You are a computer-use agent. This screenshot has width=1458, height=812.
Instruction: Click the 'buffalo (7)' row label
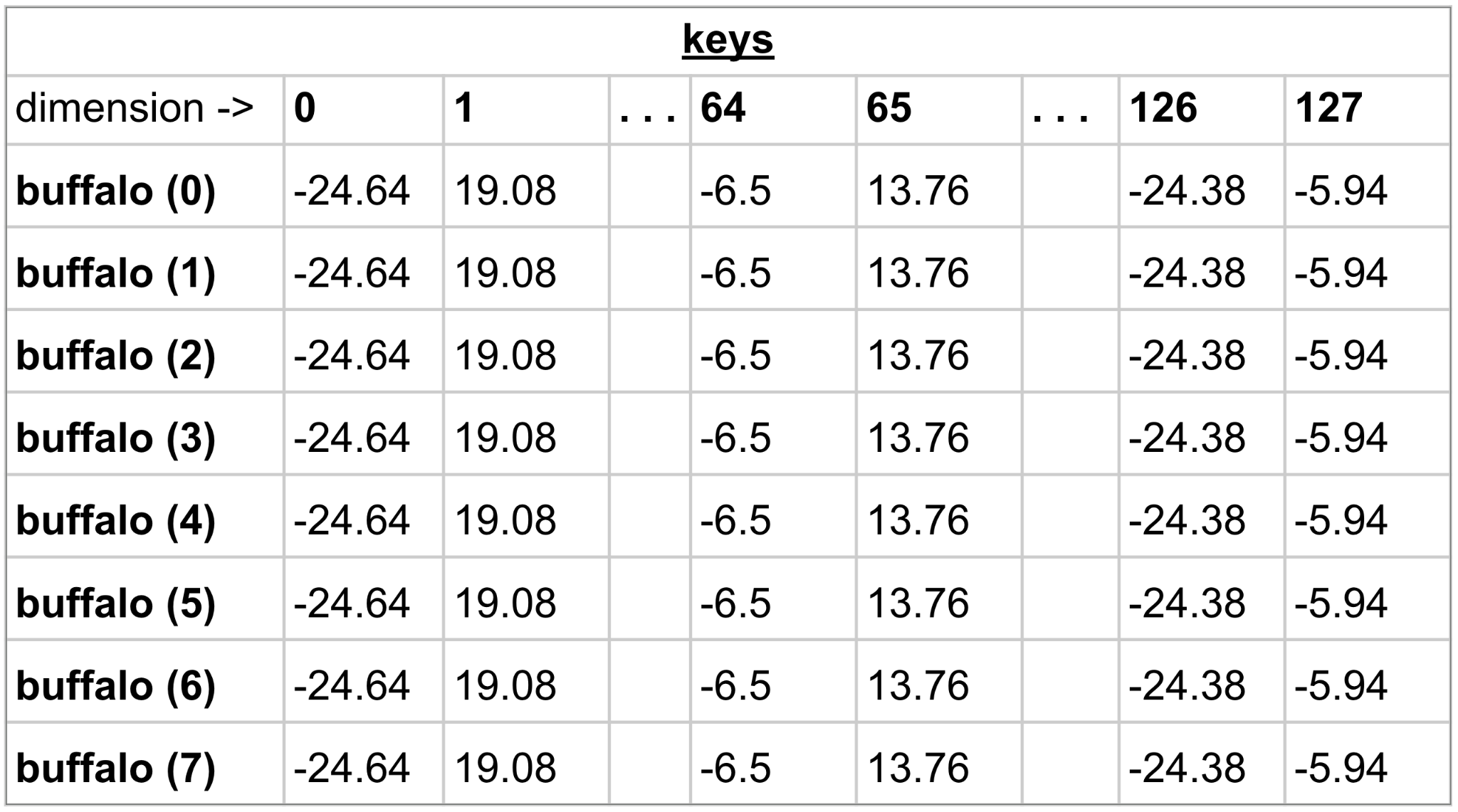pos(115,769)
